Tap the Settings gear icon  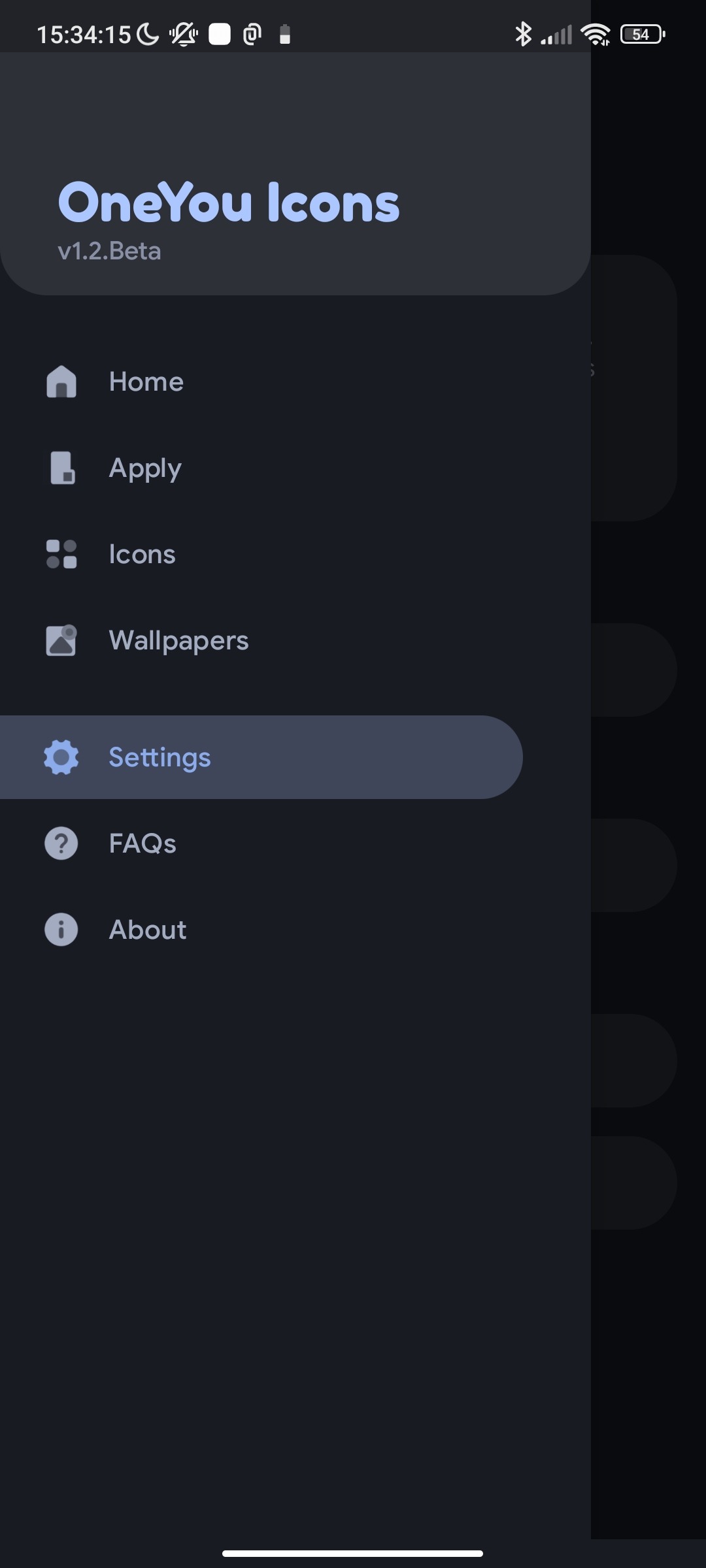(61, 757)
